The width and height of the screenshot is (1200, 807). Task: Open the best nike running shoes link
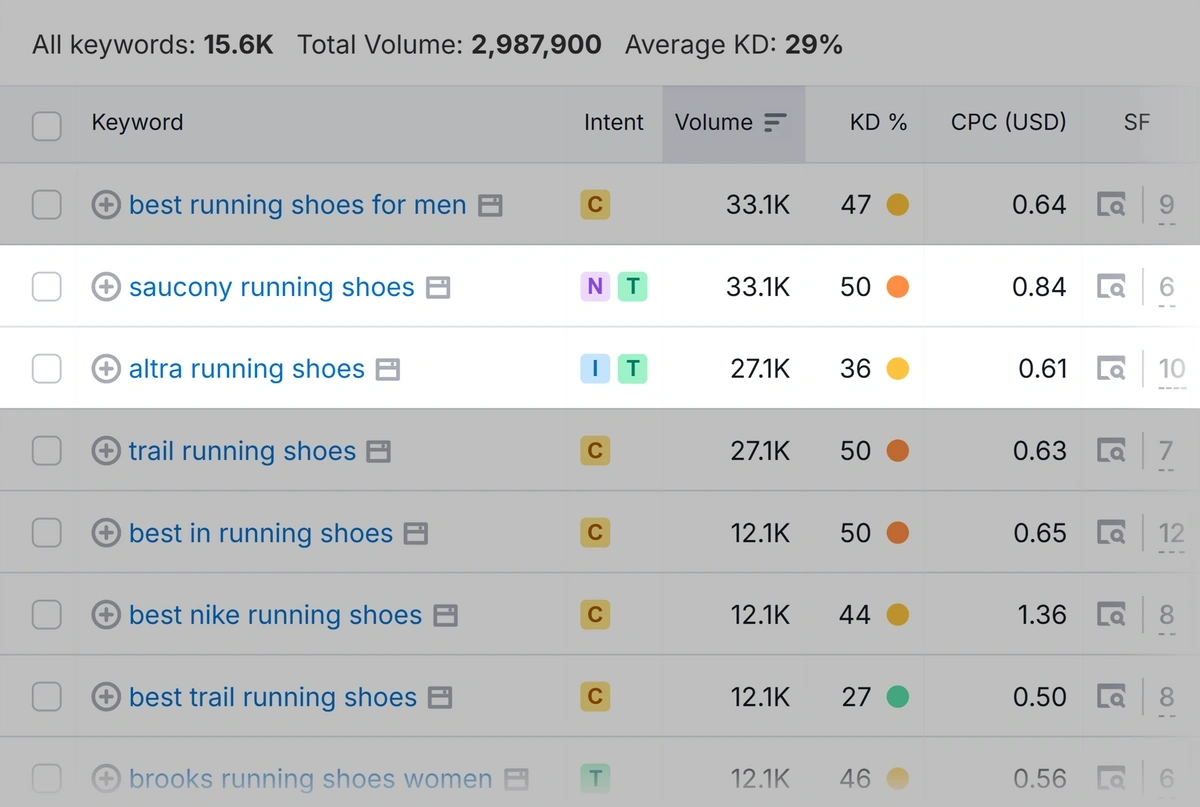(x=276, y=615)
